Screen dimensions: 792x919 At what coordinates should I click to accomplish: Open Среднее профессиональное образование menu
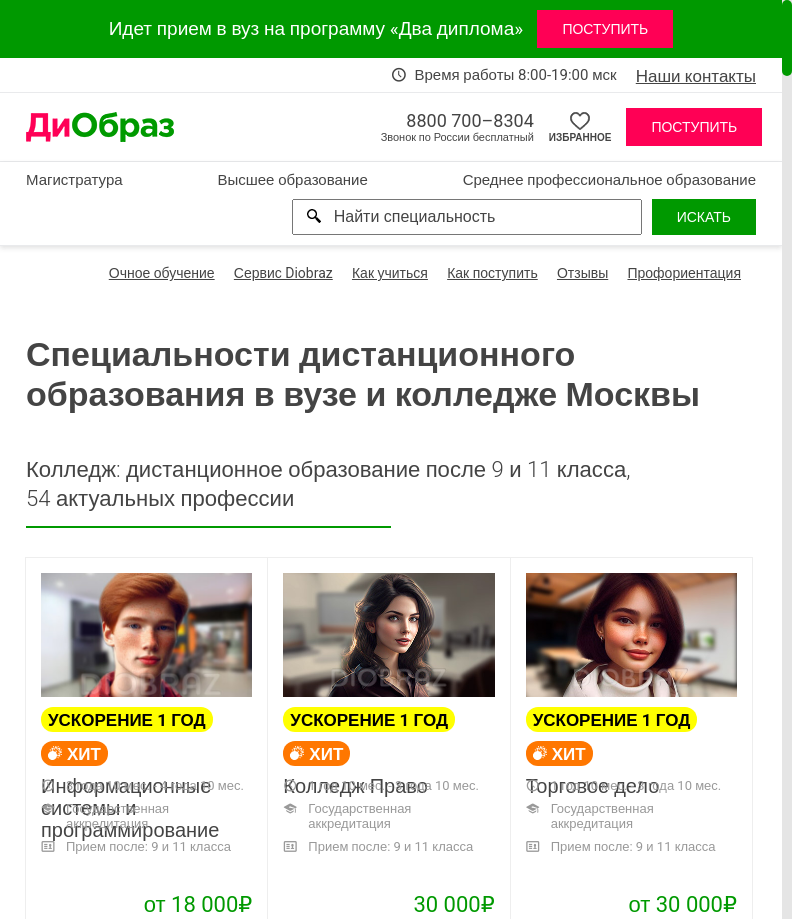pyautogui.click(x=609, y=180)
